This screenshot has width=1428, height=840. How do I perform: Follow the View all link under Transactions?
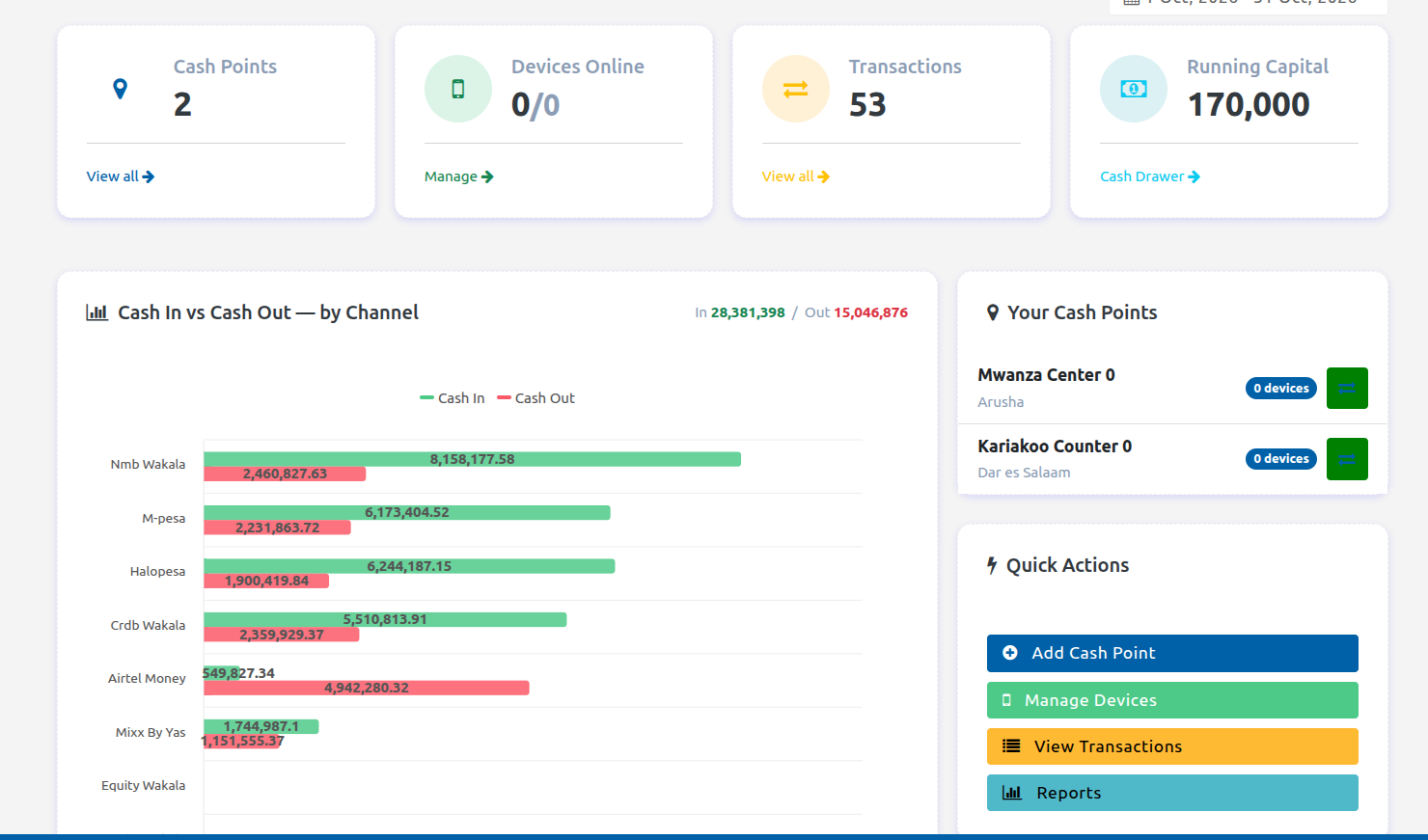tap(796, 176)
